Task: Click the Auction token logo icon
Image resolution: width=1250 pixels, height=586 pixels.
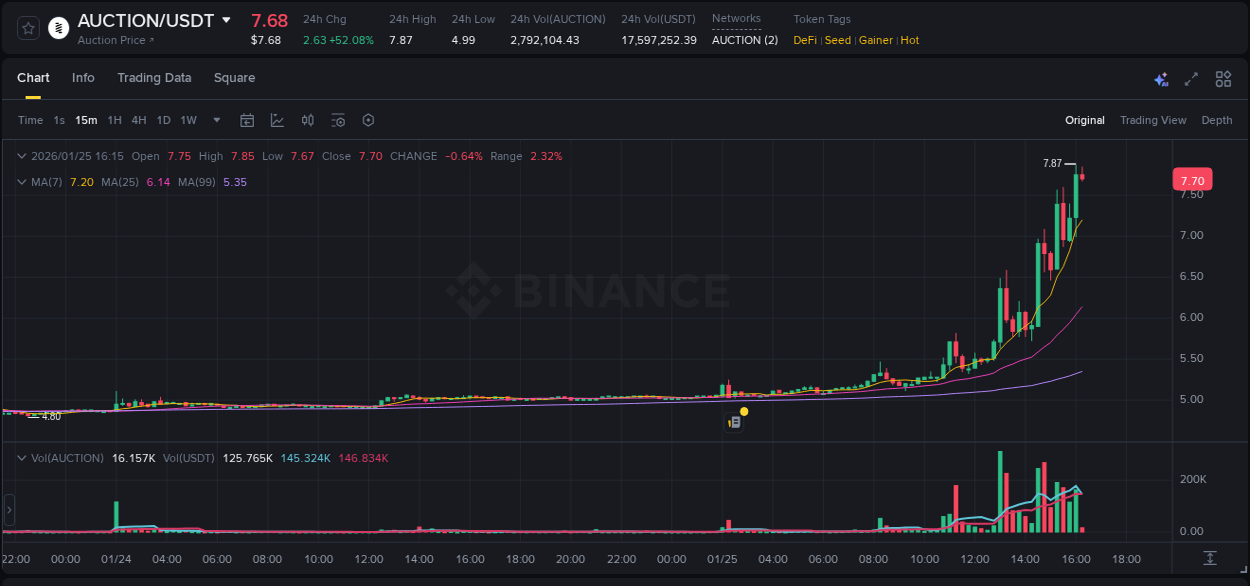Action: tap(58, 27)
